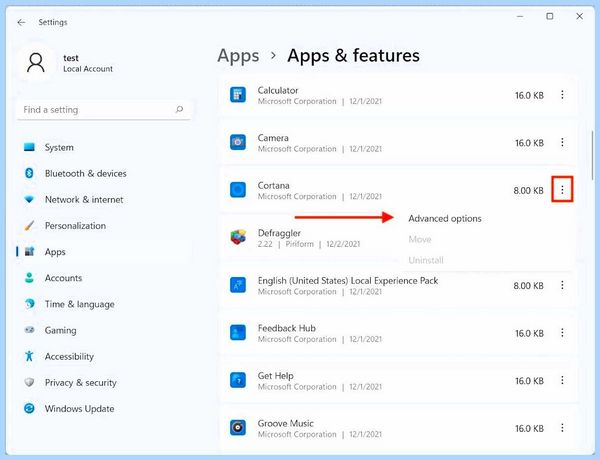Click the Groove Music app name

coord(285,423)
